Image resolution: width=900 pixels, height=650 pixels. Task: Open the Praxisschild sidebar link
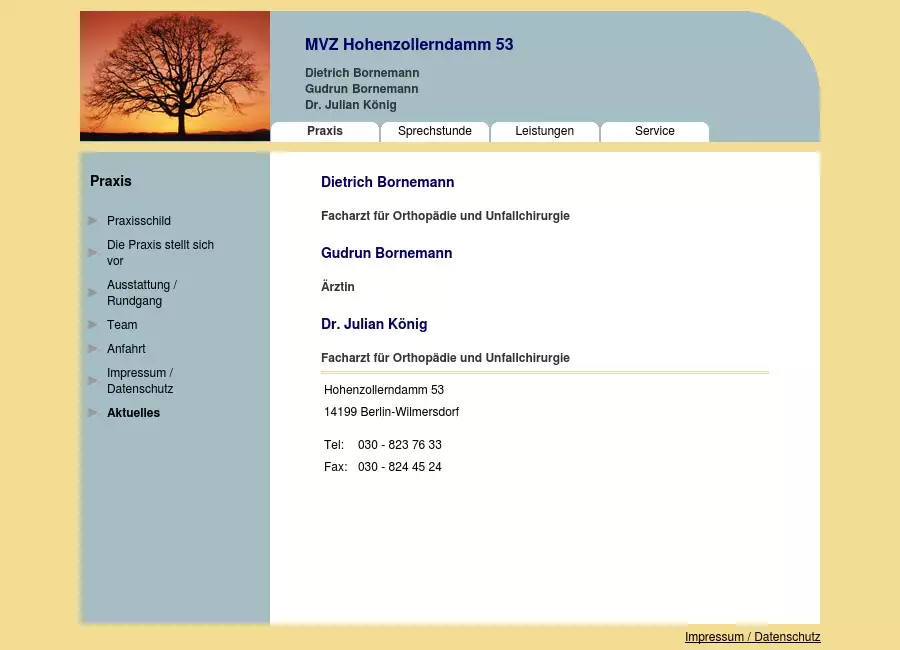pyautogui.click(x=139, y=221)
